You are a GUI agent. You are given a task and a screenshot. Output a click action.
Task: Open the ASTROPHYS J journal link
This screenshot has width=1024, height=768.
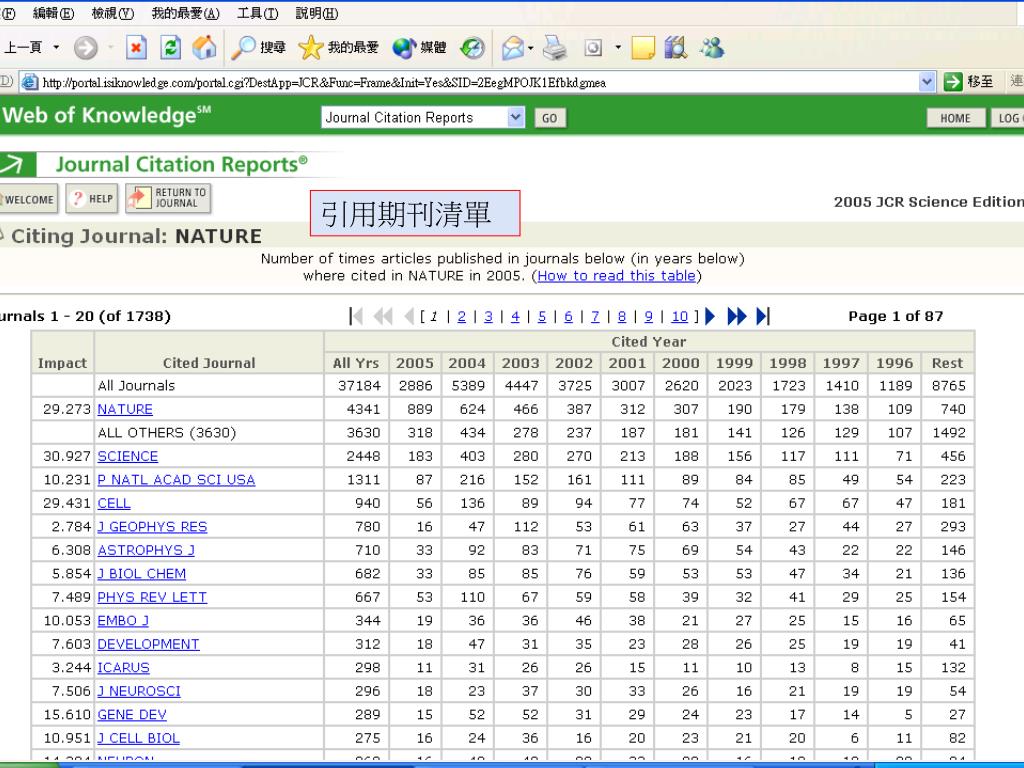[x=146, y=551]
